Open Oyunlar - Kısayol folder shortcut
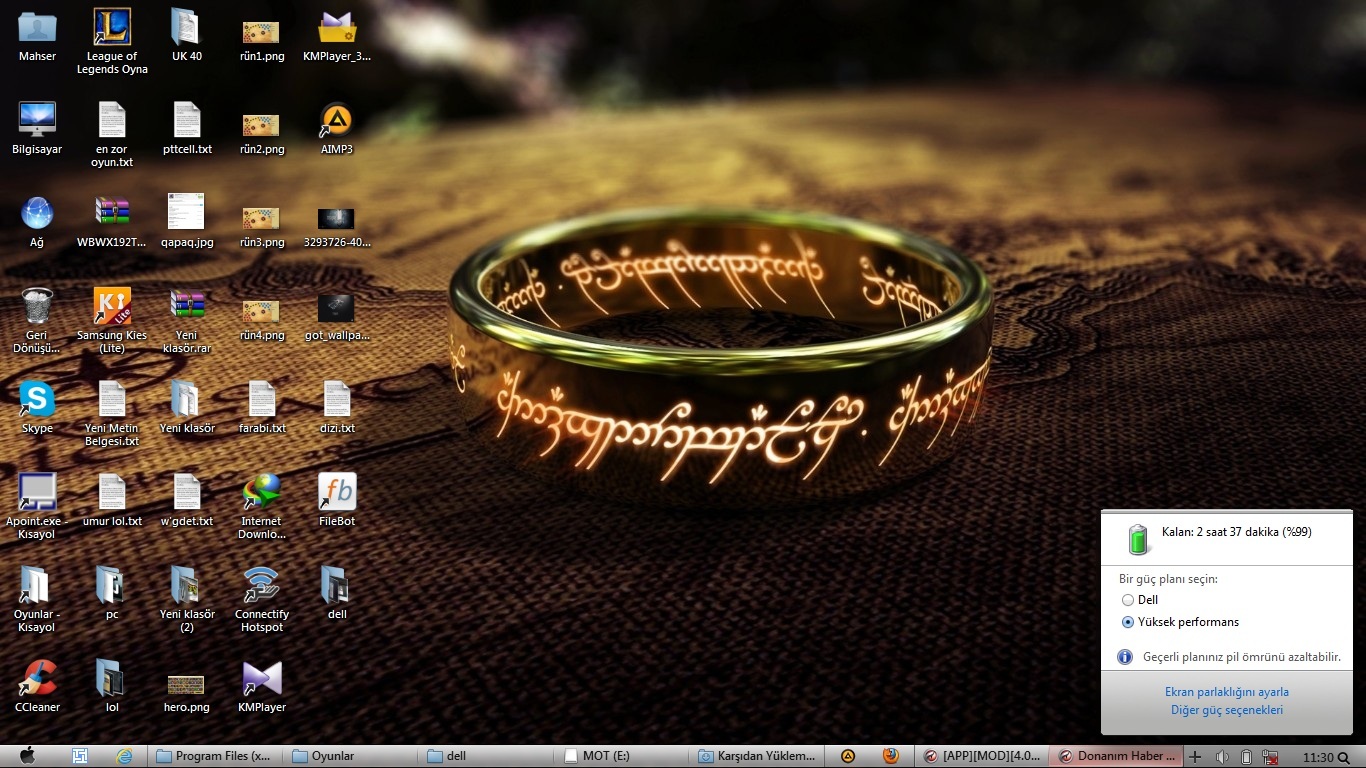The height and width of the screenshot is (768, 1366). point(37,600)
